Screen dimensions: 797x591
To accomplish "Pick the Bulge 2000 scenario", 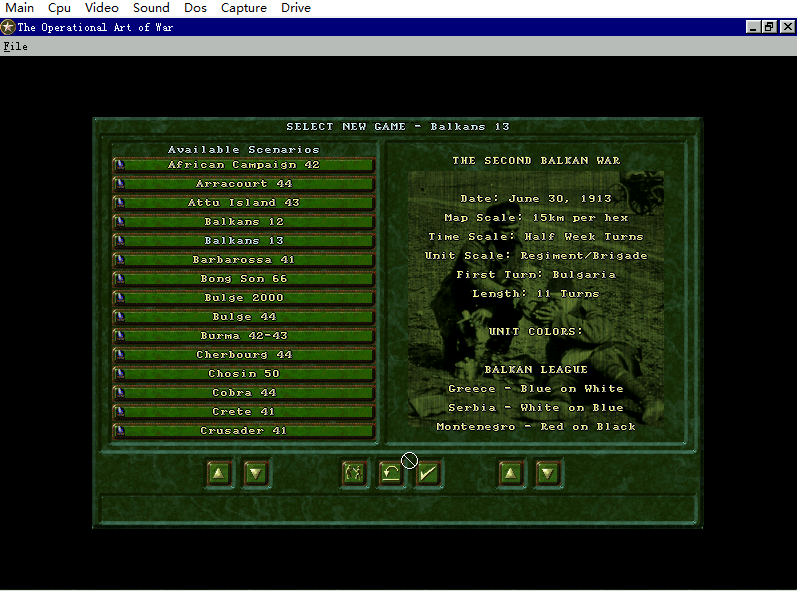I will pos(244,297).
